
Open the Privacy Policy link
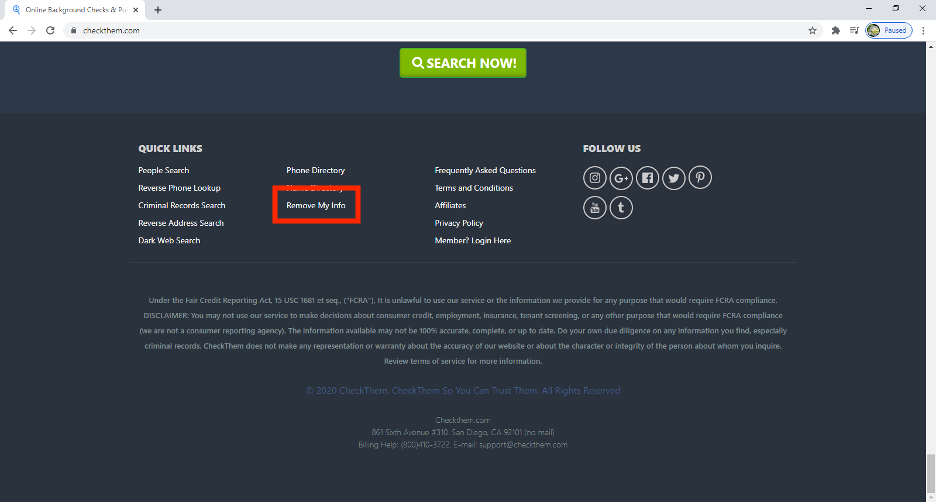coord(458,223)
